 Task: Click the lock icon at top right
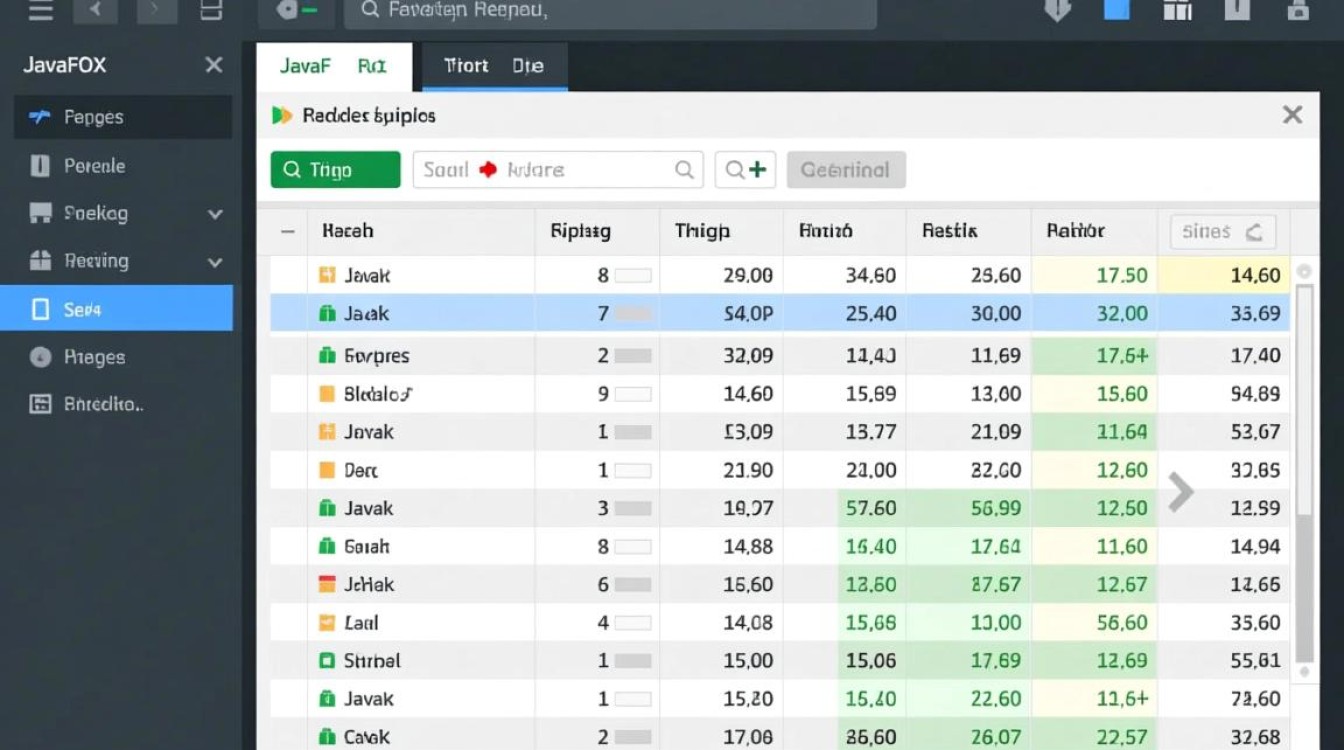1298,10
